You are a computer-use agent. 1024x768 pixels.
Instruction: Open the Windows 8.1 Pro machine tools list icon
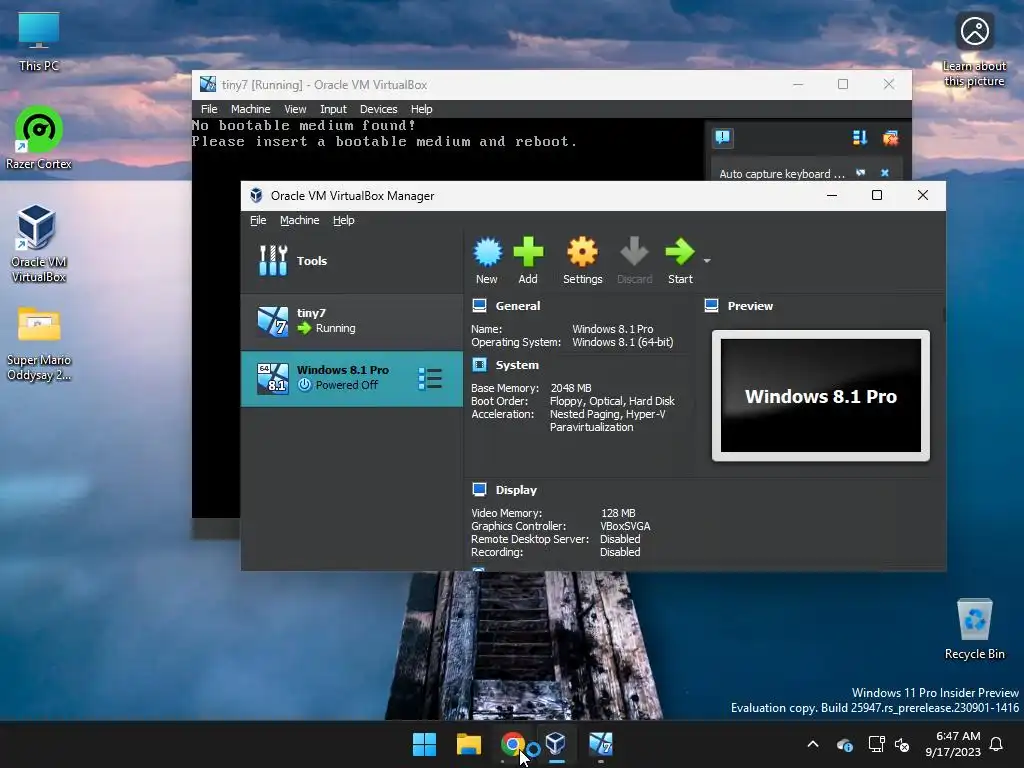click(x=430, y=379)
